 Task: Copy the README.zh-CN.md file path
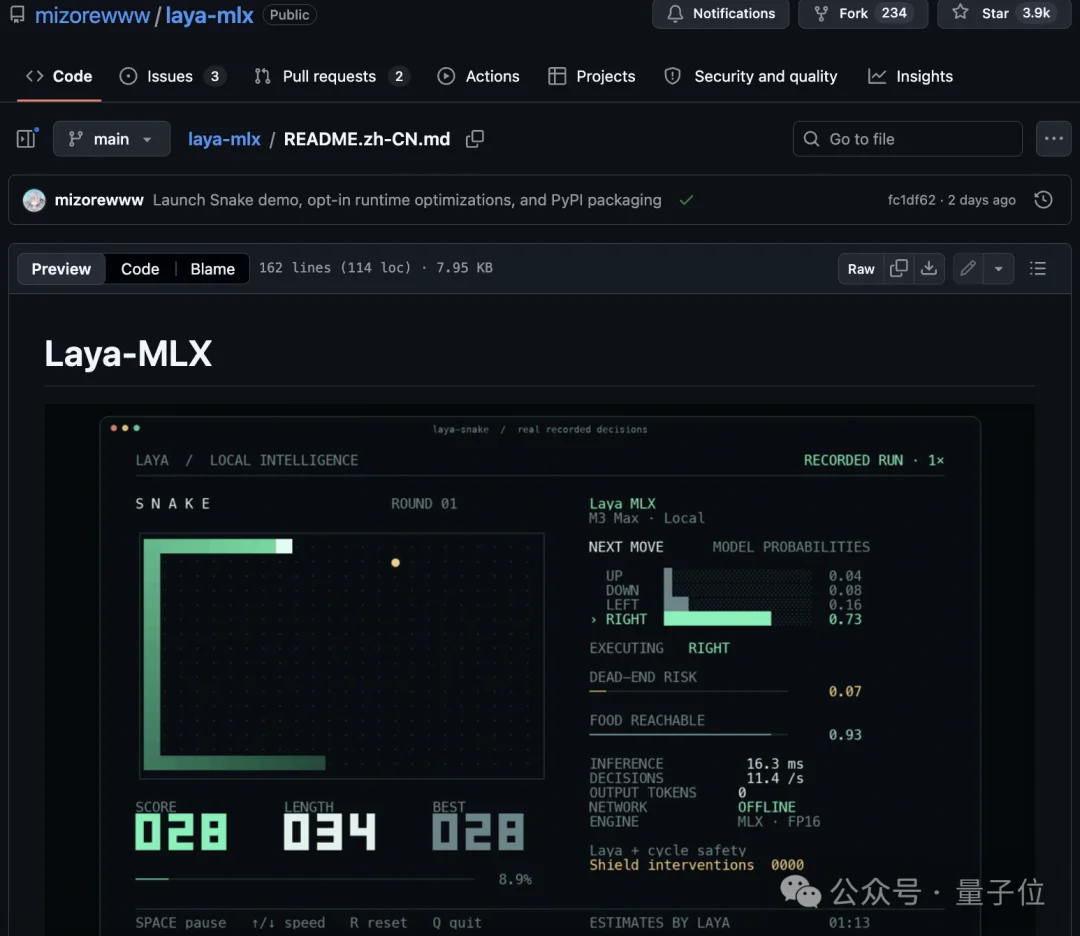[x=475, y=139]
